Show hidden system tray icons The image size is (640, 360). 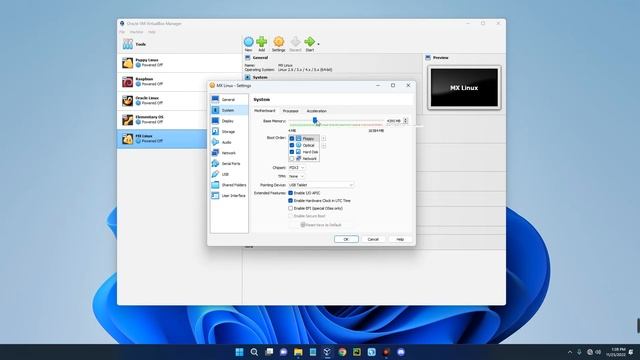pyautogui.click(x=570, y=352)
